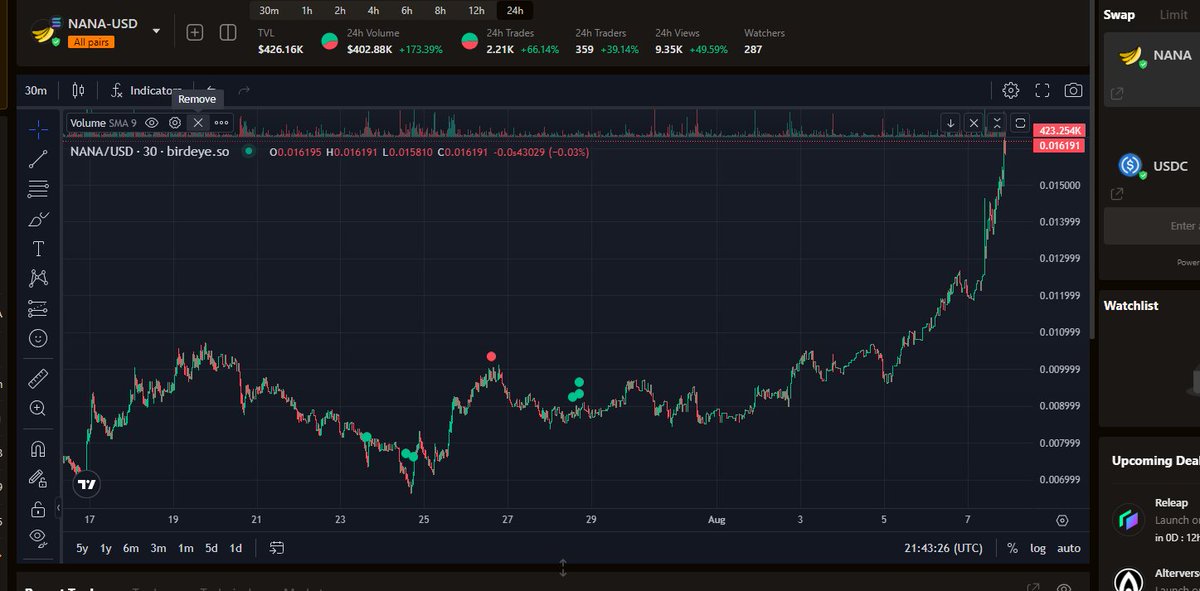Image resolution: width=1200 pixels, height=591 pixels.
Task: Select the 24h timeframe tab
Action: (x=513, y=9)
